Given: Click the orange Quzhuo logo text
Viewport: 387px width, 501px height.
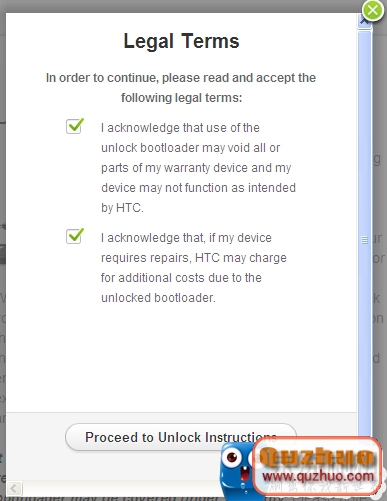Looking at the screenshot, I should pos(317,457).
